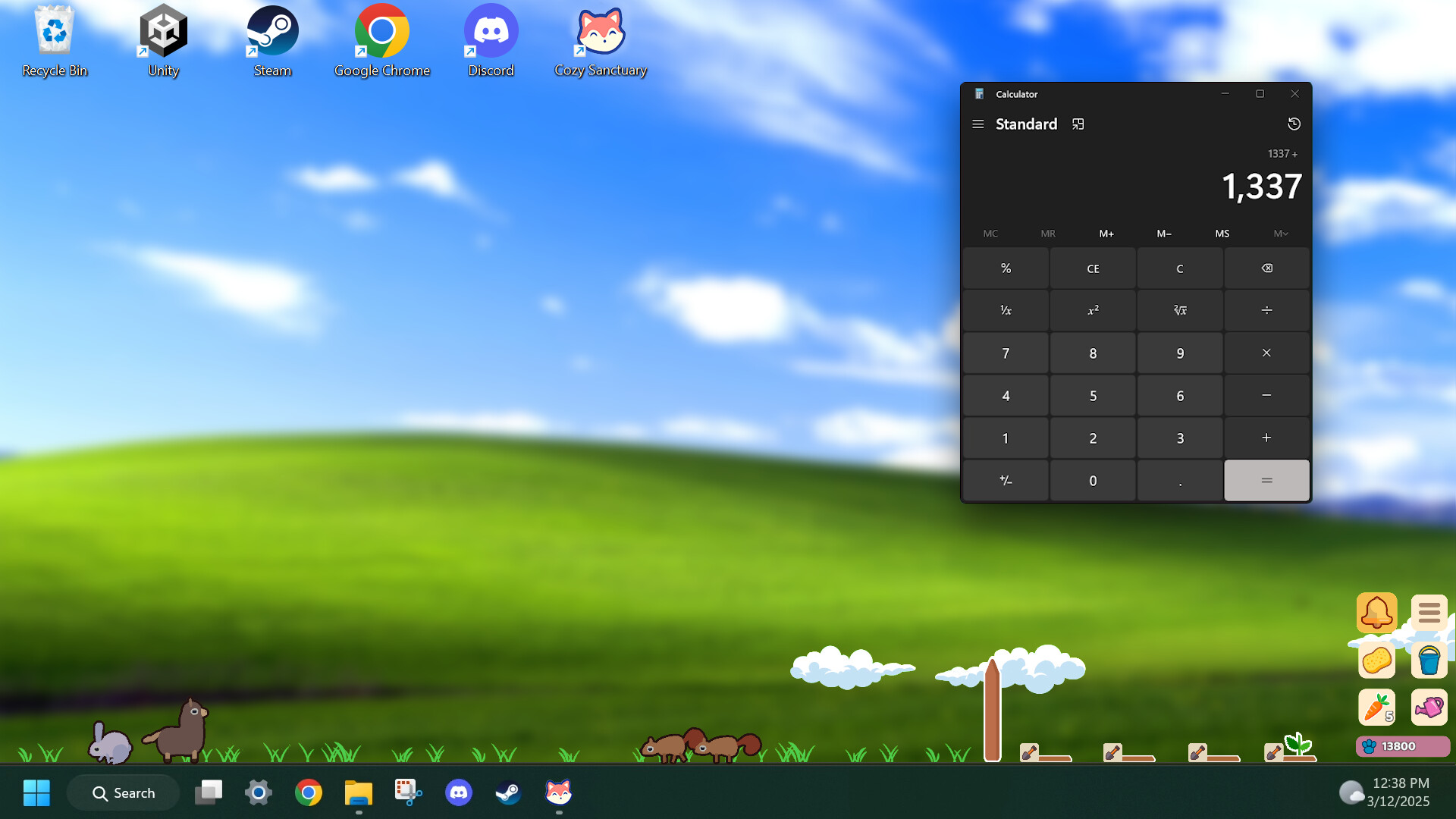Select the sponge cleaning tool in Cozy Sanctuary

(1377, 660)
